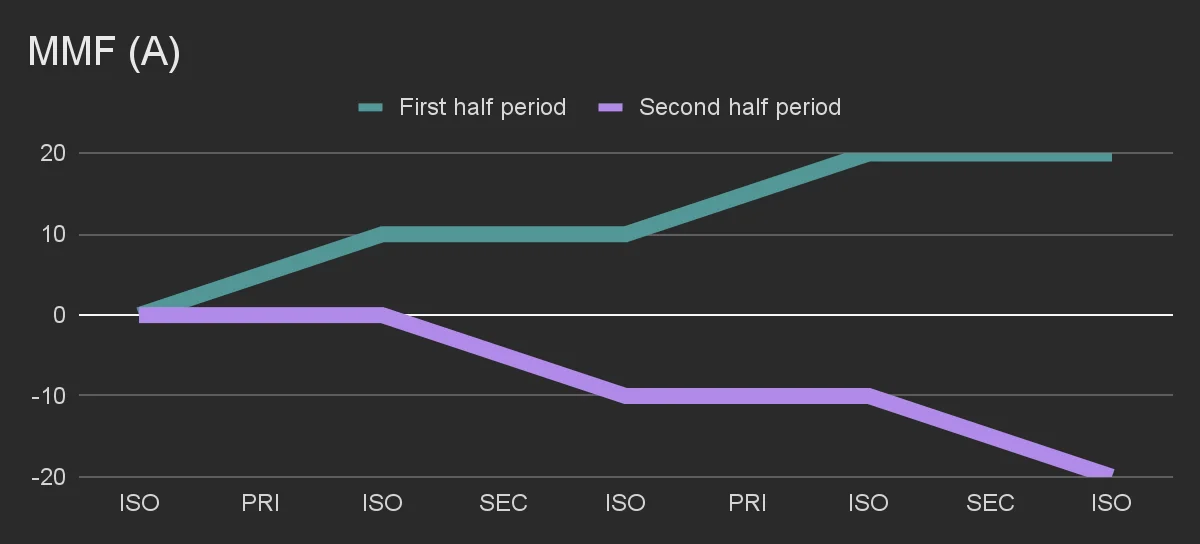Image resolution: width=1200 pixels, height=544 pixels.
Task: Click the chart title MMF (A)
Action: pos(104,53)
